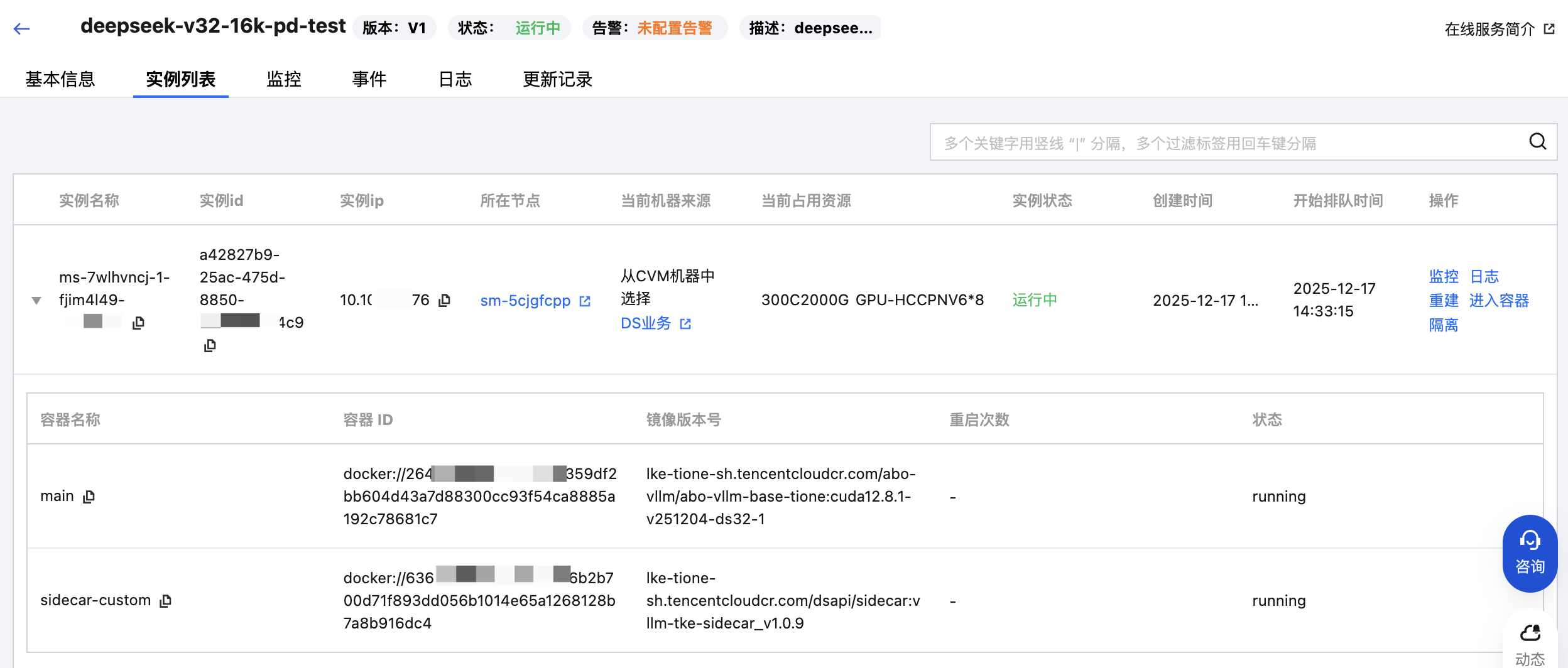
Task: Click the back arrow icon
Action: (x=22, y=29)
